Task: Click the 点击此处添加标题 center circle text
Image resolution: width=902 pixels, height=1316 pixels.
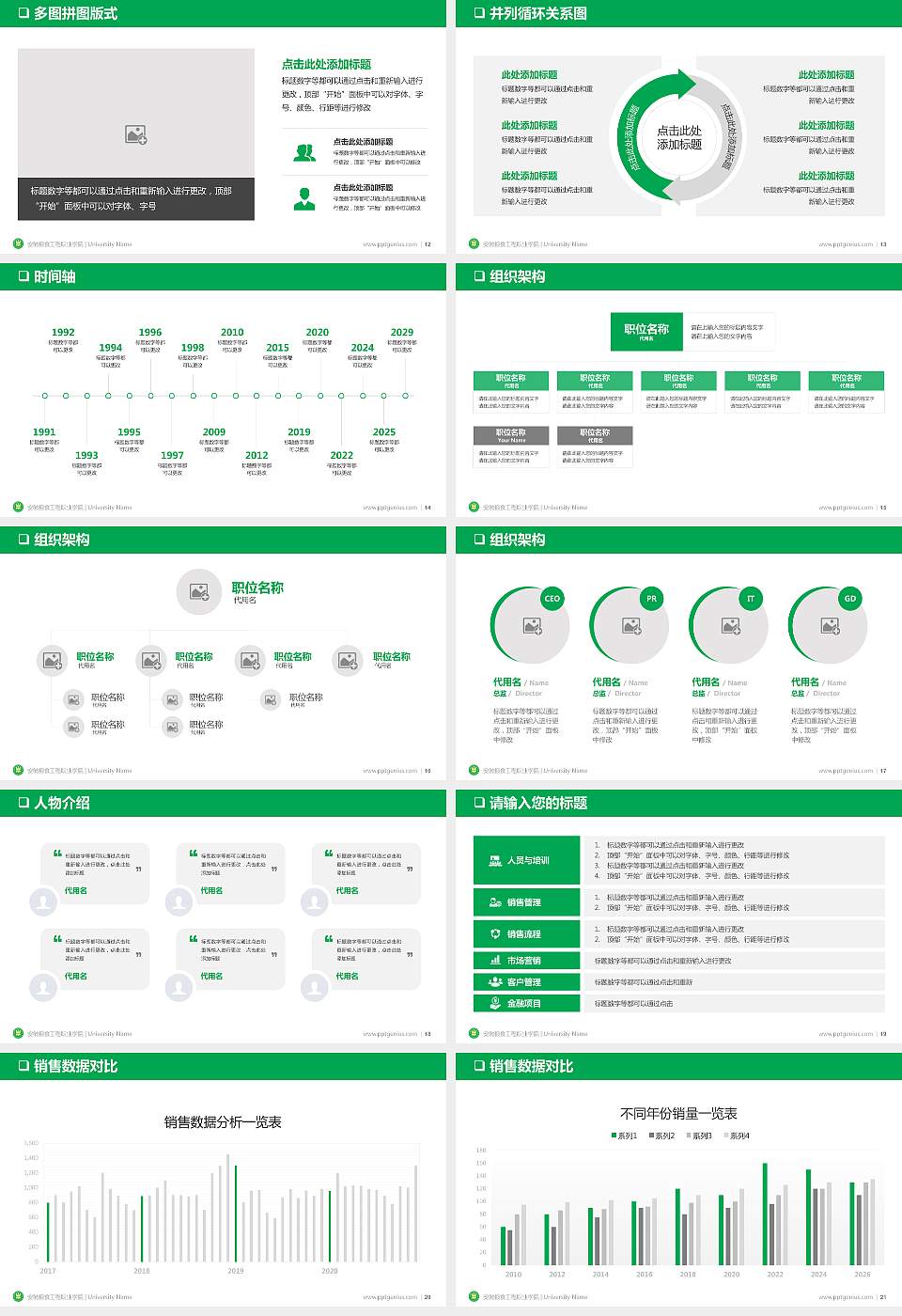Action: click(679, 137)
